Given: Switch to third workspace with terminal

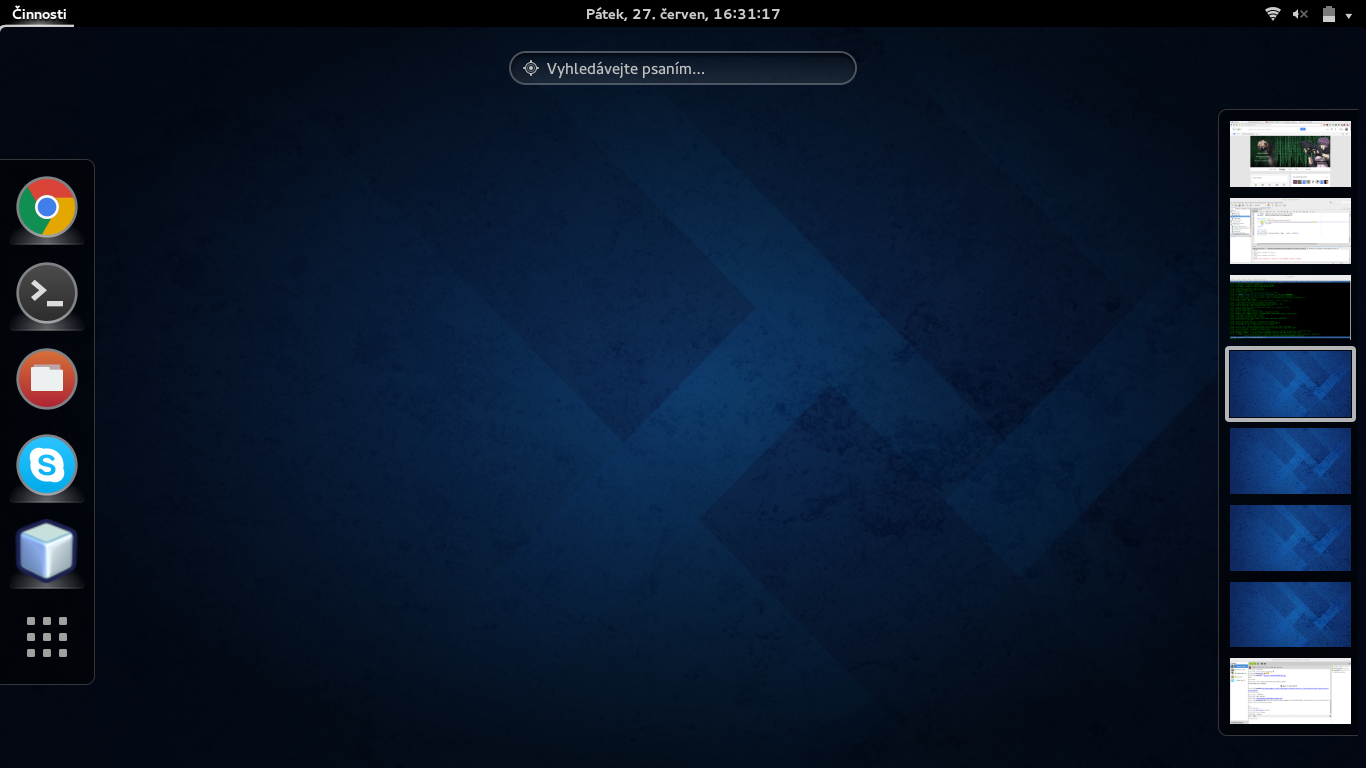Looking at the screenshot, I should tap(1290, 308).
